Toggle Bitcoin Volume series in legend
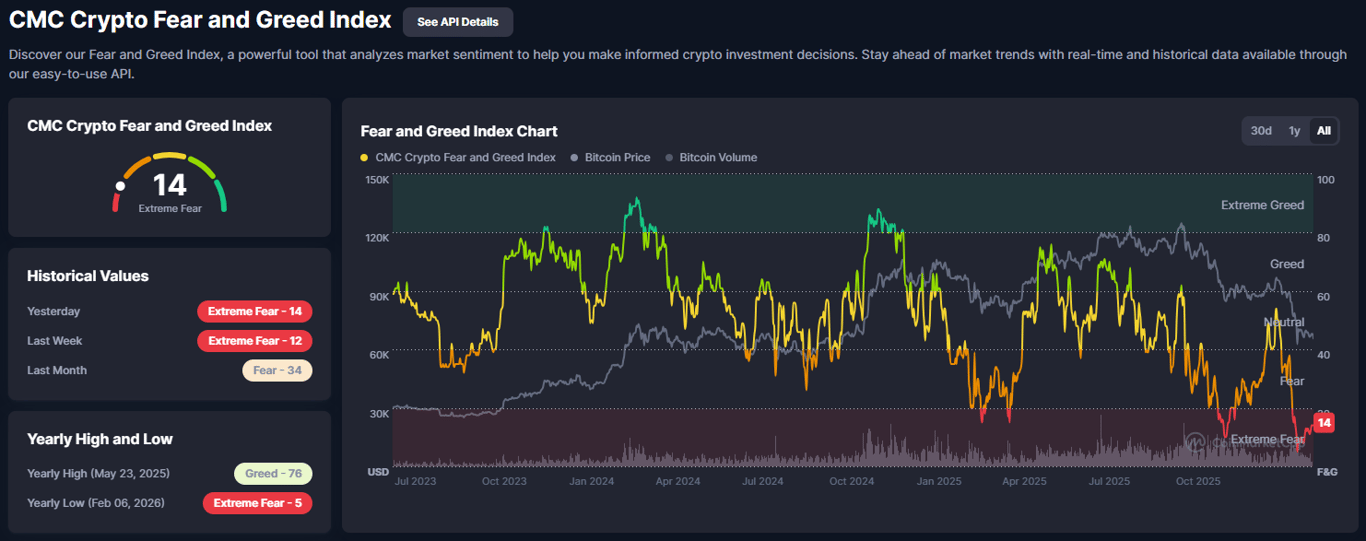1366x541 pixels. coord(711,157)
